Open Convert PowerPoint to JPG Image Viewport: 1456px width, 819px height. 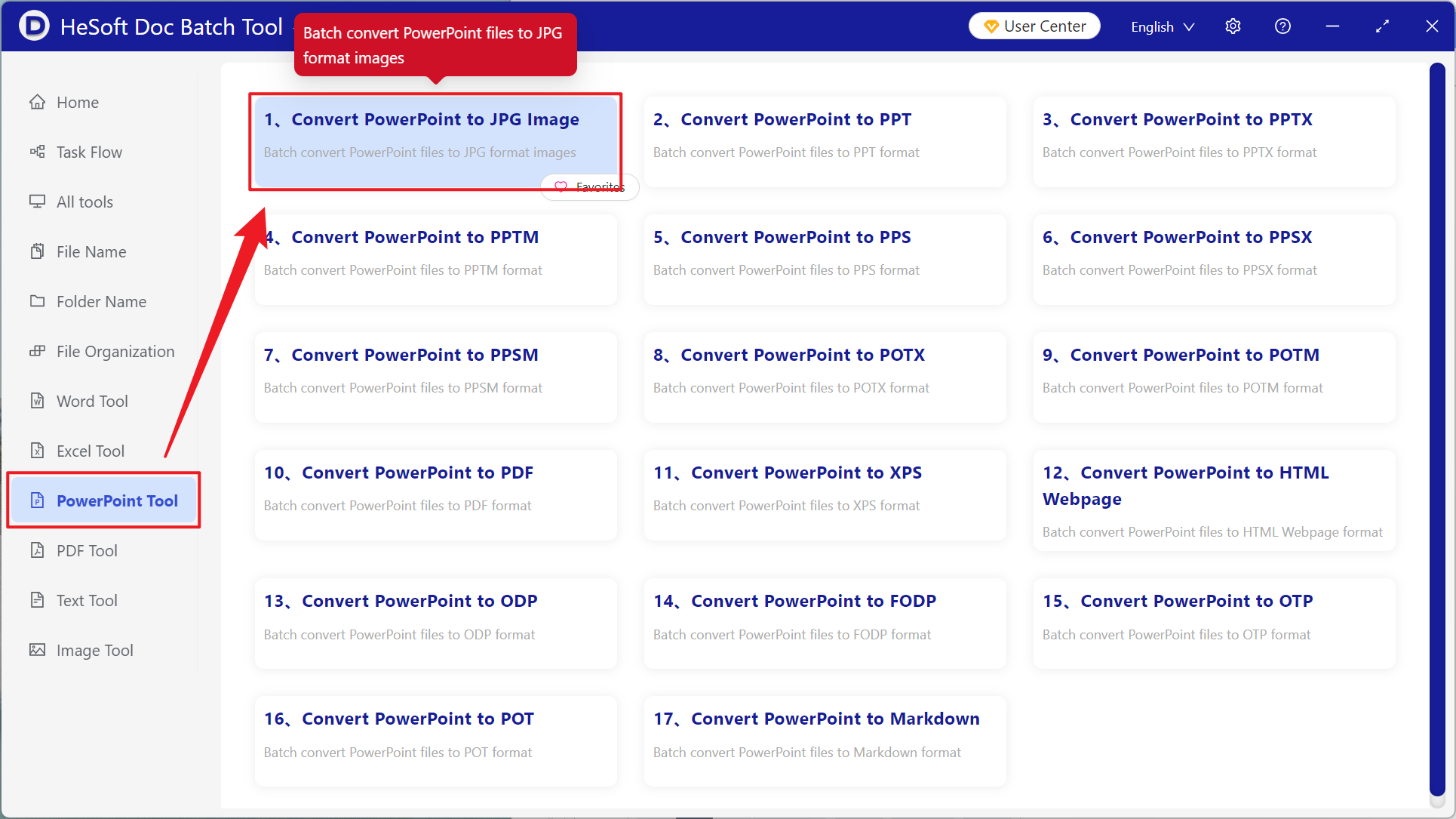[435, 141]
